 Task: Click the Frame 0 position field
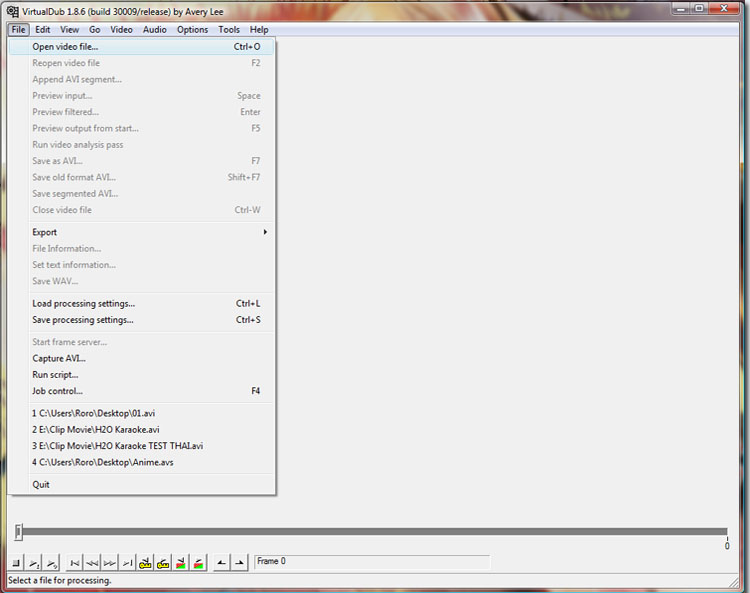pos(372,561)
